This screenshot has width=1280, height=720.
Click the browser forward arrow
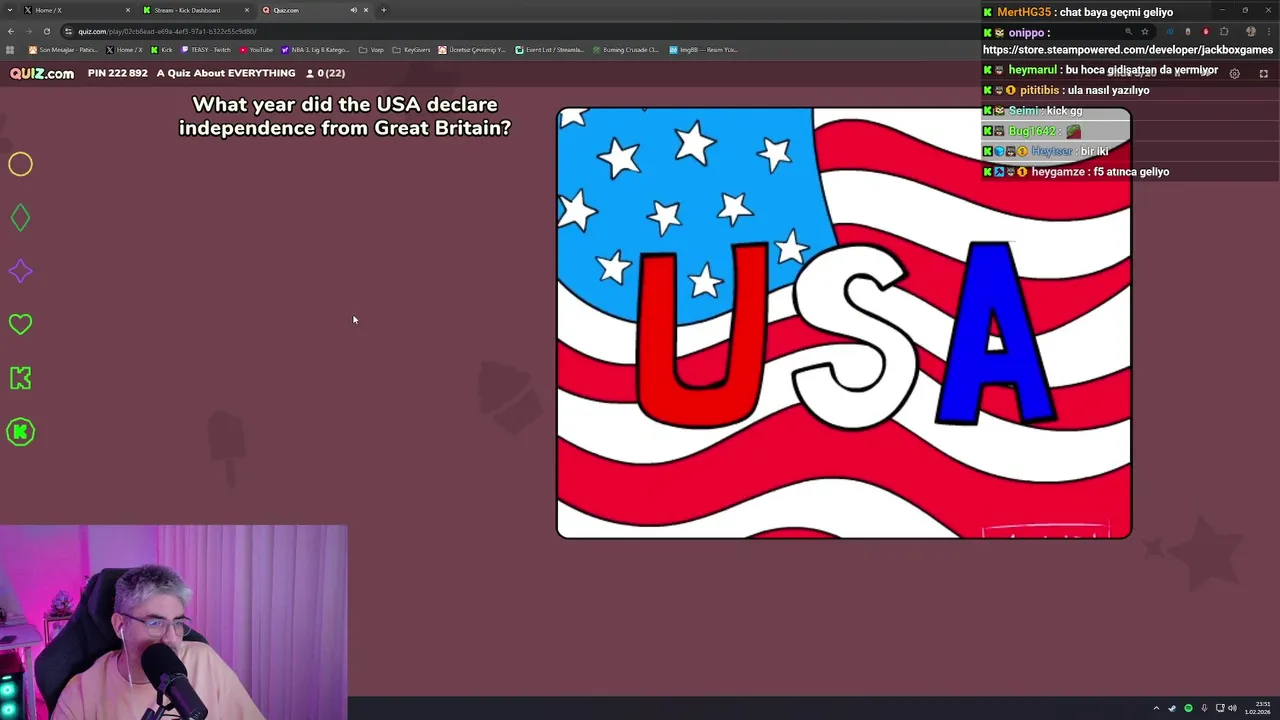29,31
